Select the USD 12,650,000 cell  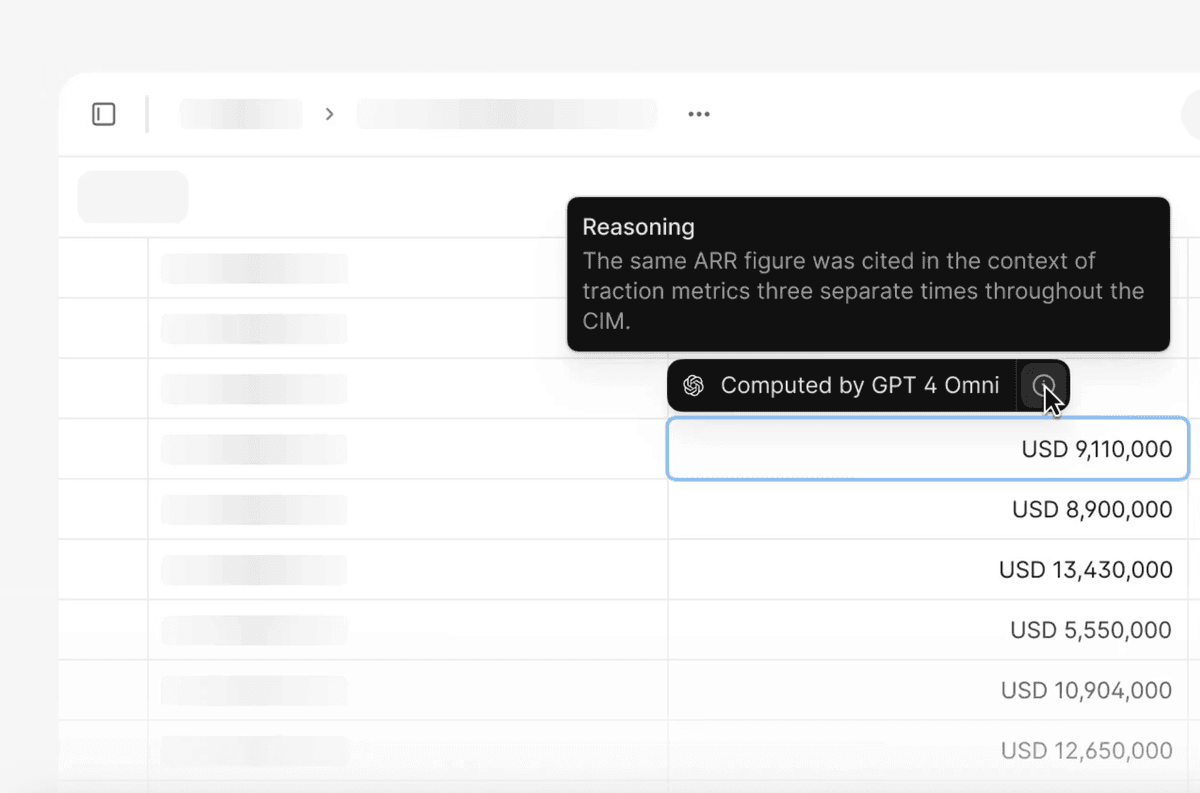(x=927, y=750)
